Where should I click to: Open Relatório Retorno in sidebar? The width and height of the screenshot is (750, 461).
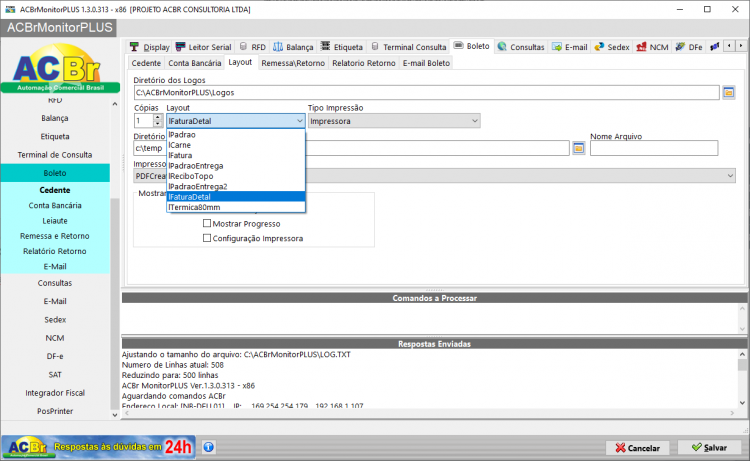pos(55,252)
